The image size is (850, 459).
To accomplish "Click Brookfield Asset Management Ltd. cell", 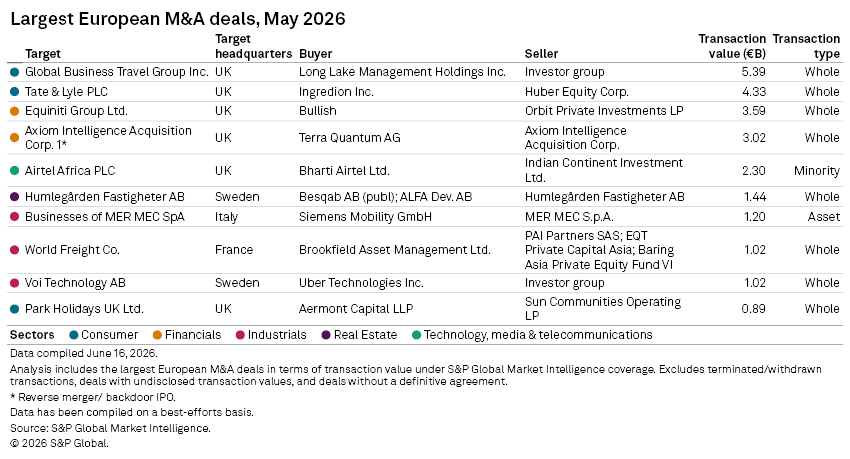I will [x=395, y=250].
